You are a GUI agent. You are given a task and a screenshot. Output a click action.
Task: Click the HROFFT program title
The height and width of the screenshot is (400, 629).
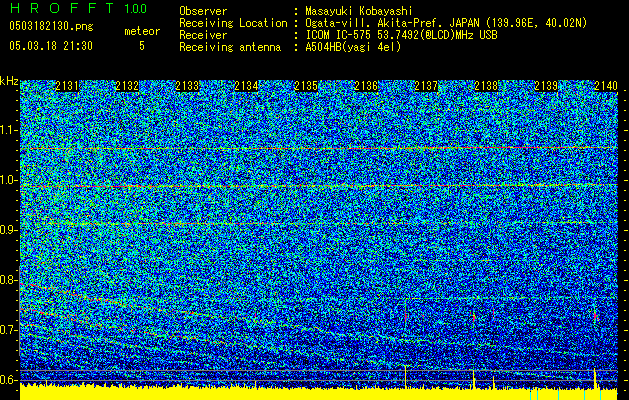(x=62, y=8)
